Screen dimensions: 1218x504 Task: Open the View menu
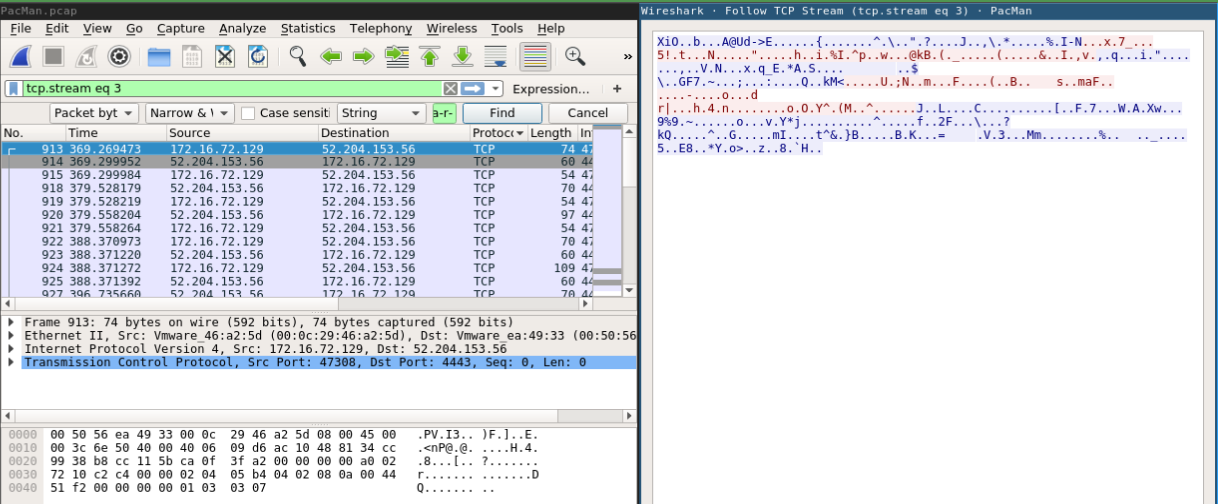click(97, 28)
